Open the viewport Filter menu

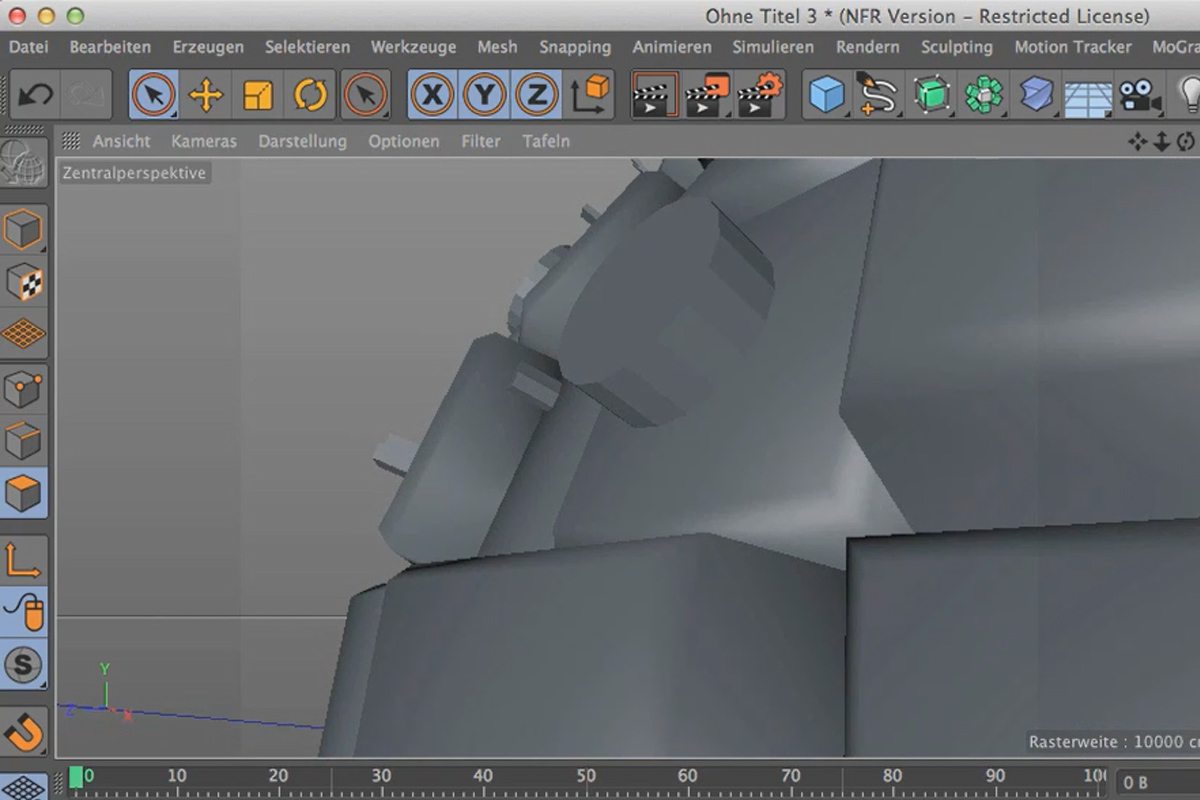[481, 141]
